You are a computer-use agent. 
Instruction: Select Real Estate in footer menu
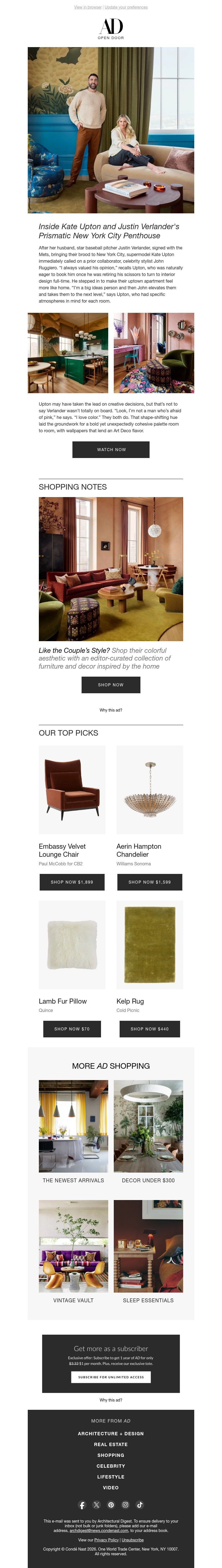[x=111, y=1444]
